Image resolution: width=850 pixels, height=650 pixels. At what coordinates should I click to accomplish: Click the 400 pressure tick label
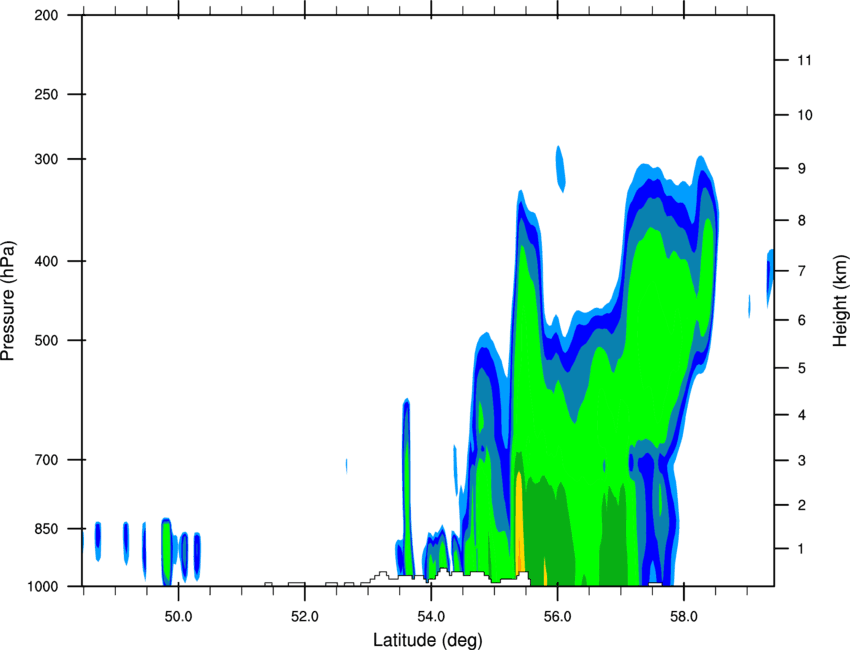(x=46, y=261)
